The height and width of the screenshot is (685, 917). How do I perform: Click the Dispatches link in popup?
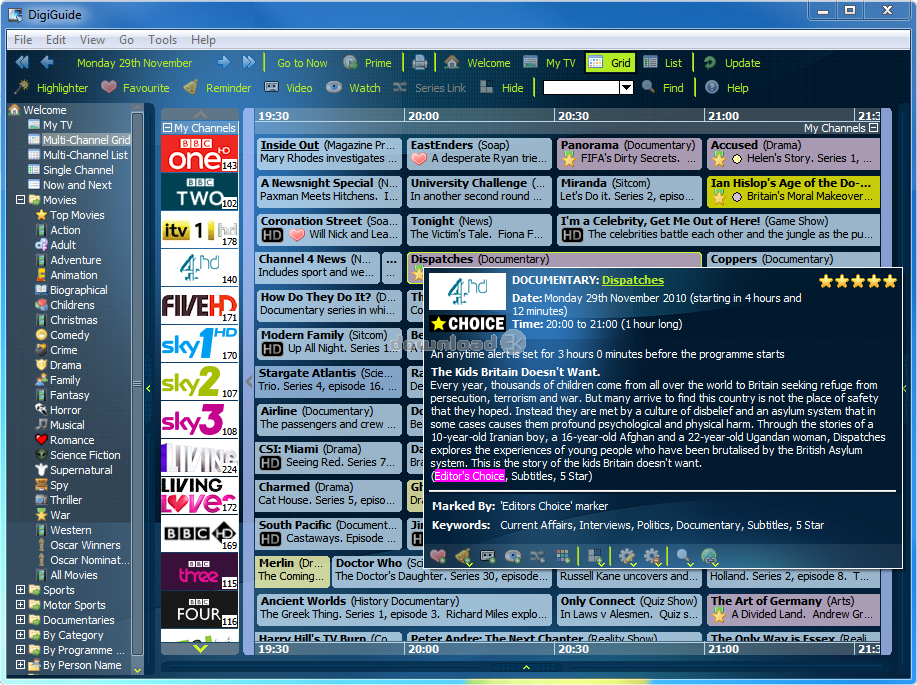pos(633,280)
